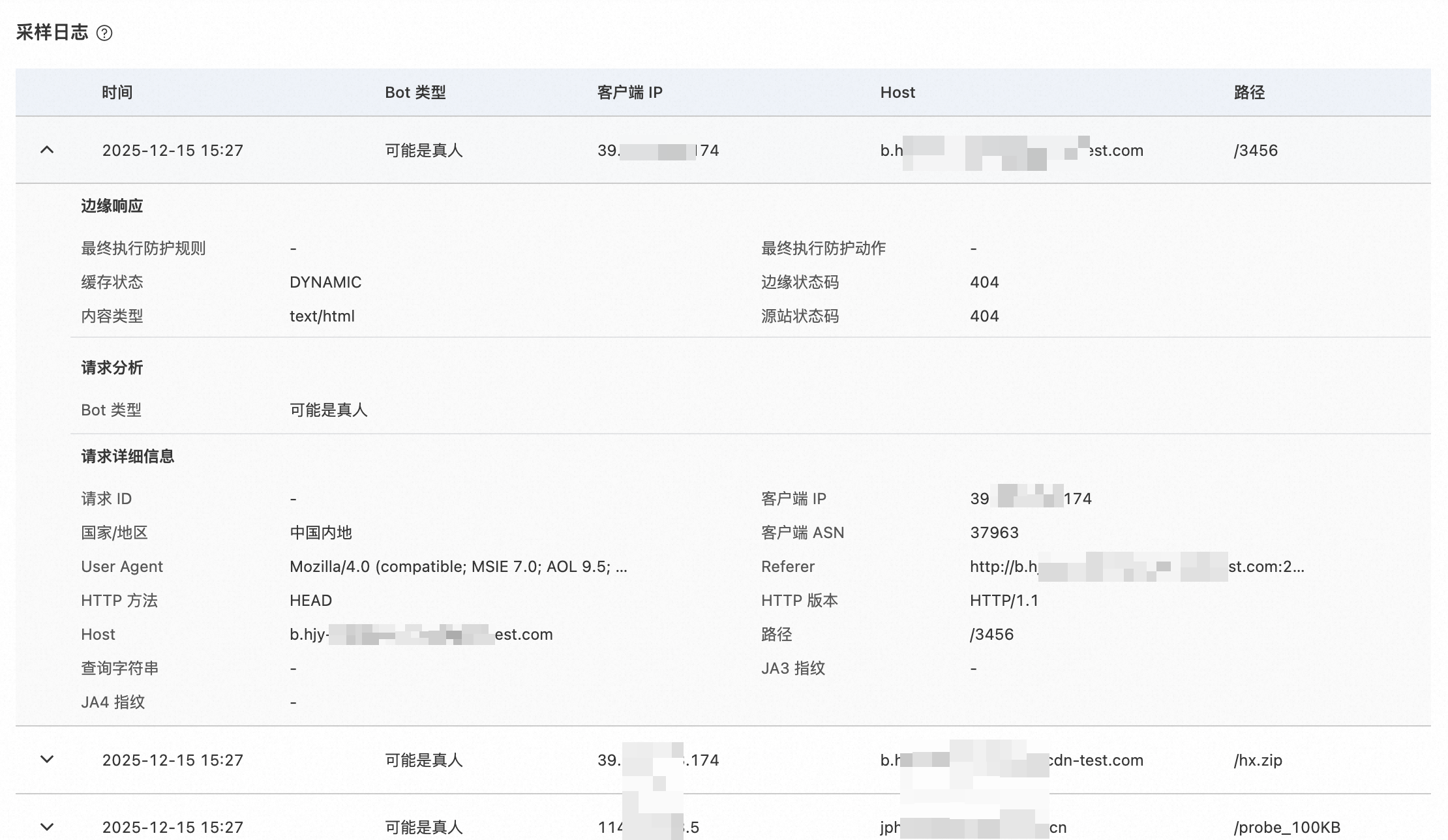Click the HEAD HTTP method value
This screenshot has width=1448, height=840.
point(310,601)
